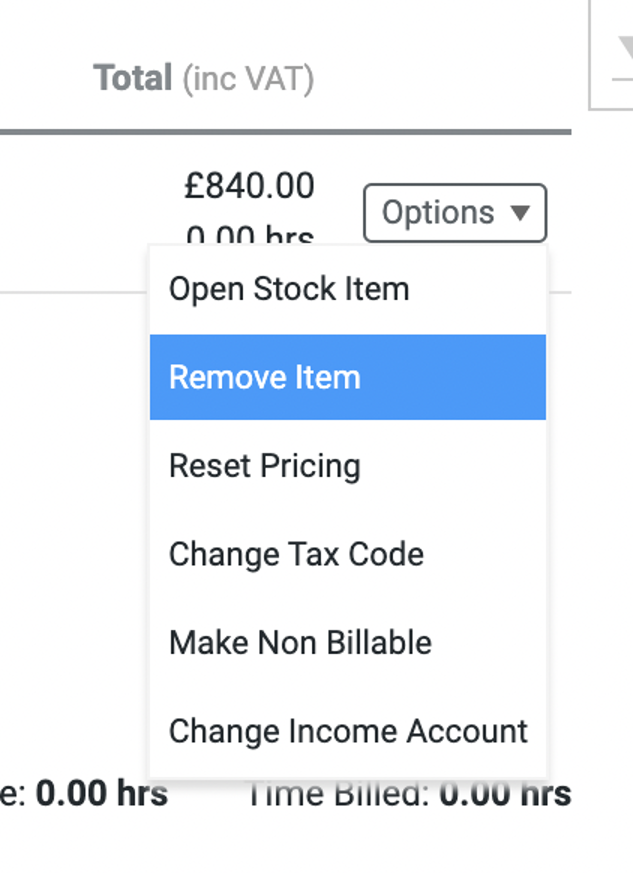The height and width of the screenshot is (874, 634).
Task: Pick Change Tax Code option
Action: 296,554
